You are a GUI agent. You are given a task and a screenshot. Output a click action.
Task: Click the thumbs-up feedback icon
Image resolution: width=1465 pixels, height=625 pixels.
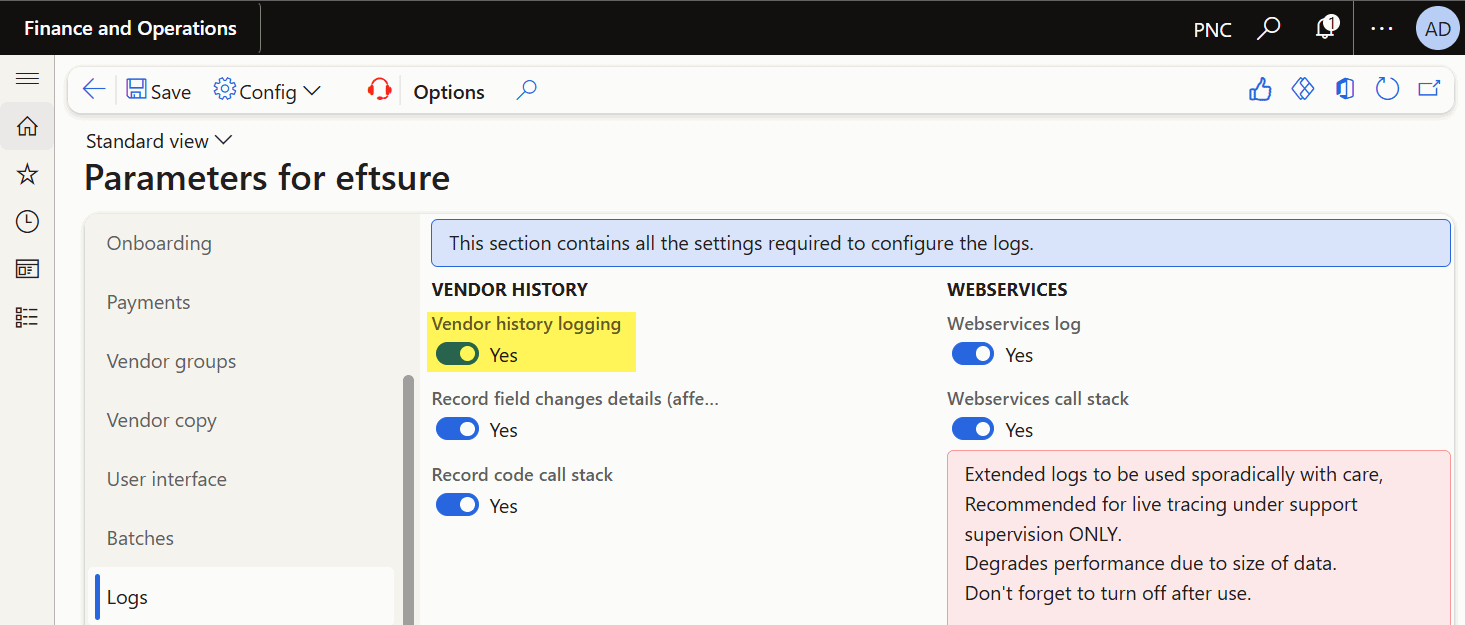tap(1260, 89)
